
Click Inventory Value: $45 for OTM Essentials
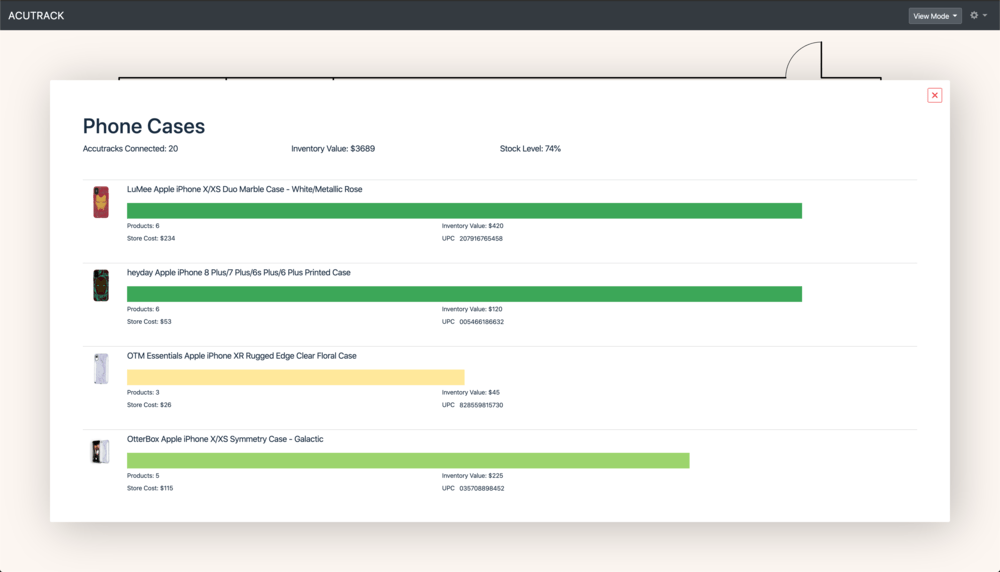coord(471,392)
